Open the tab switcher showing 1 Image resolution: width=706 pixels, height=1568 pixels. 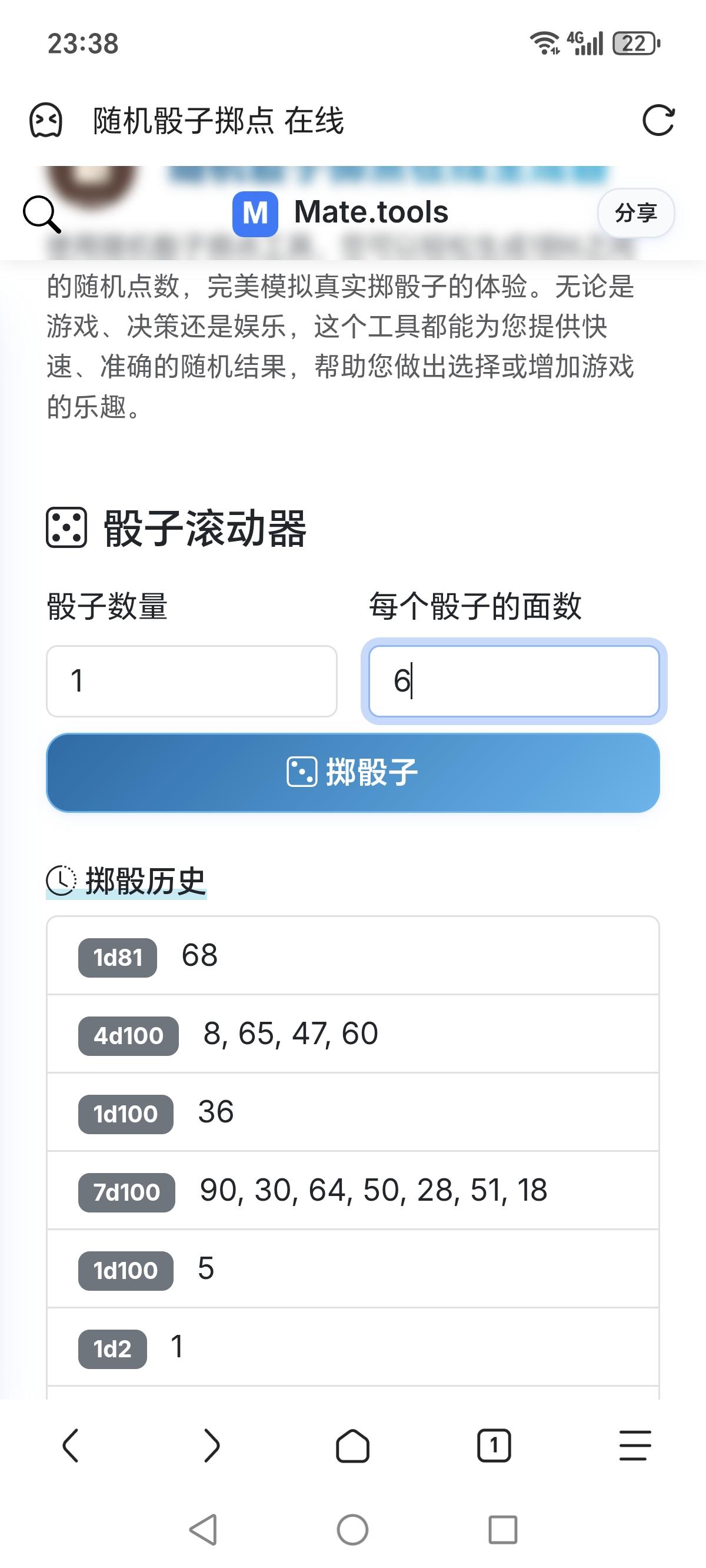[x=494, y=1446]
